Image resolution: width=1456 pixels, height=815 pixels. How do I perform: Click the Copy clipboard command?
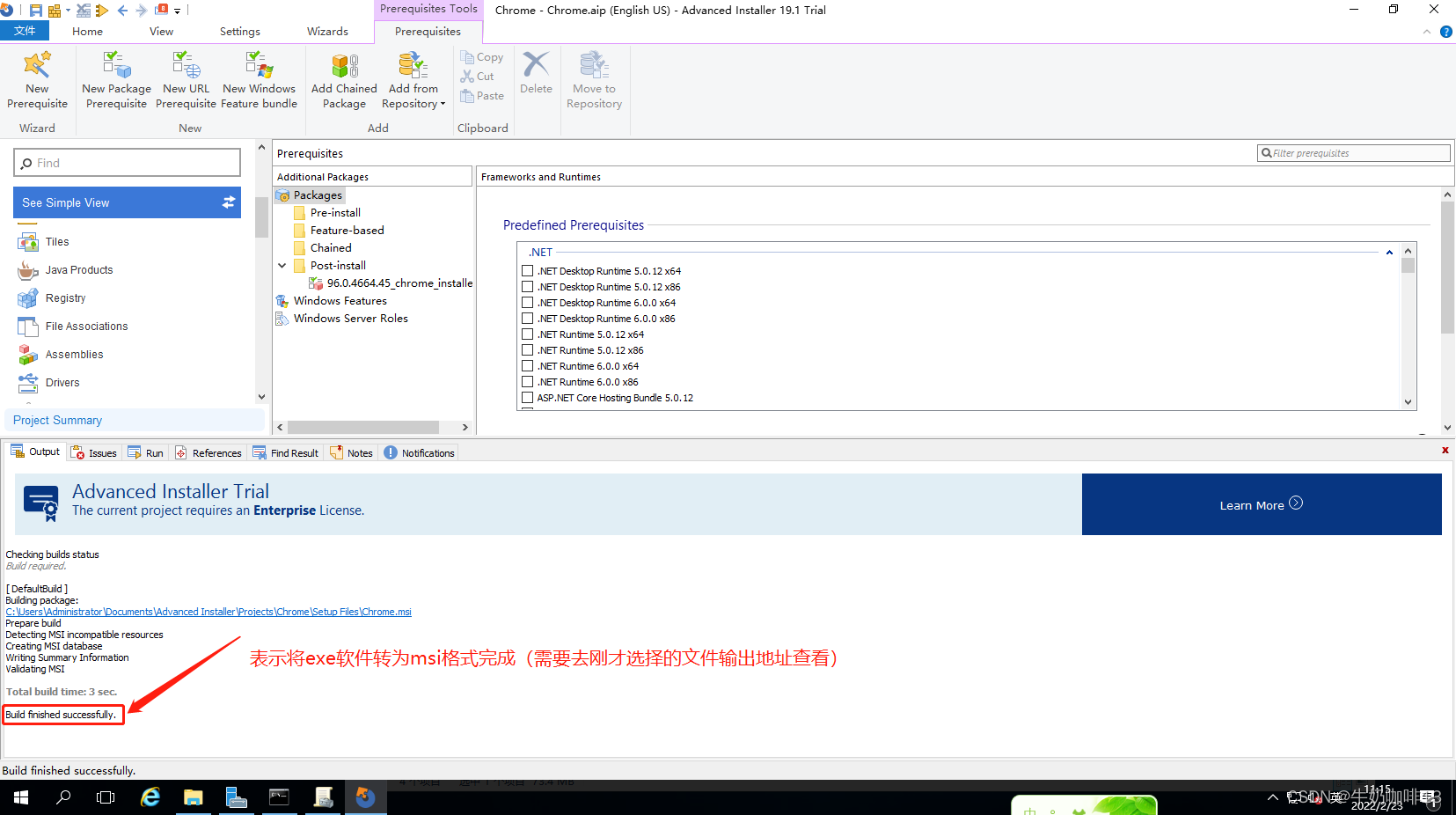[482, 57]
